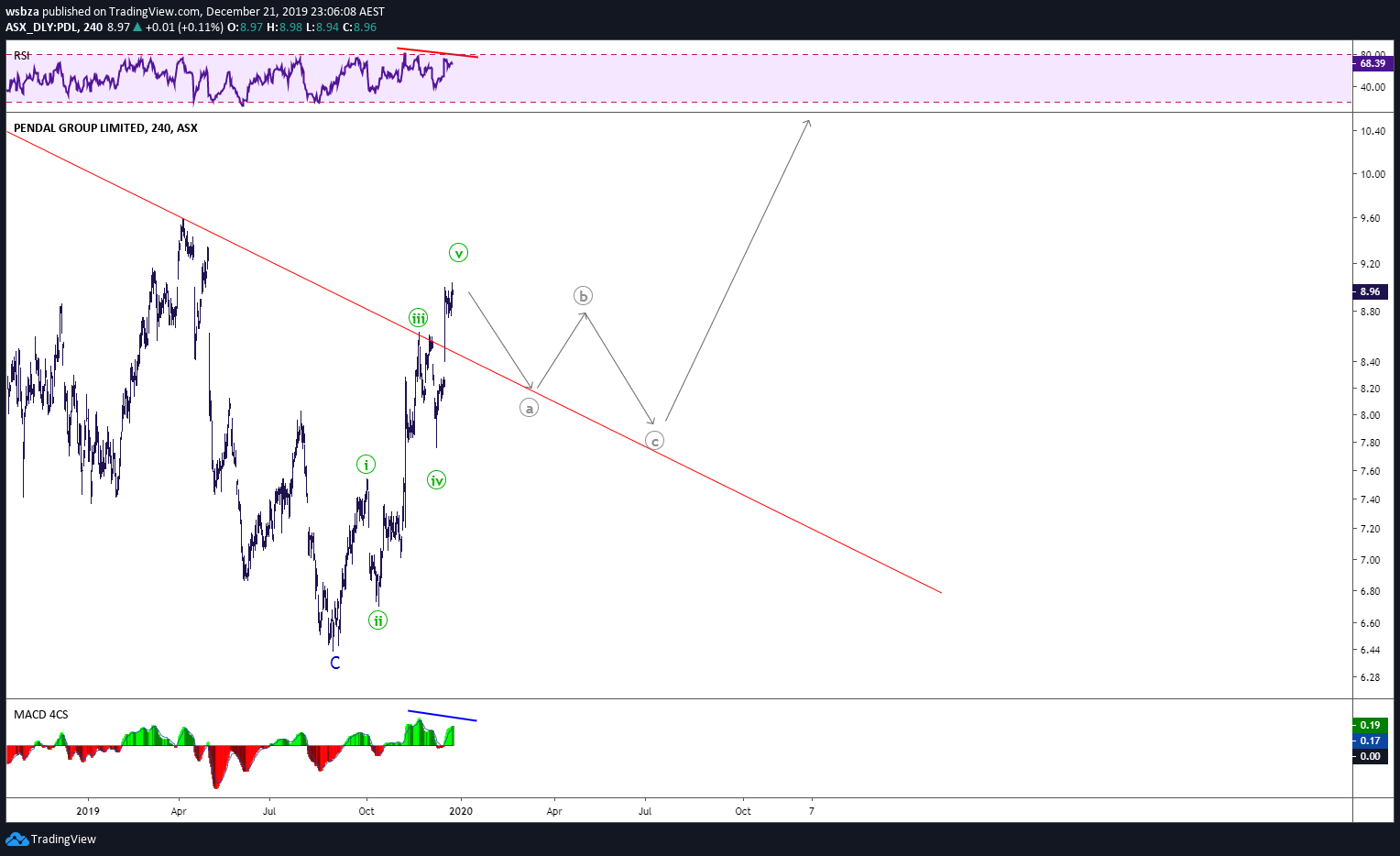Click the gray circled wave c label
The image size is (1400, 856).
tap(654, 441)
